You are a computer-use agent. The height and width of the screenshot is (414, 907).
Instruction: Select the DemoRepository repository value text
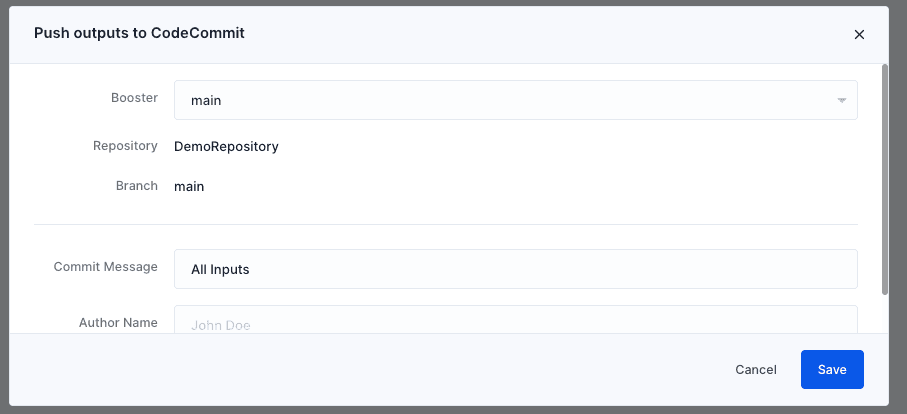point(226,146)
